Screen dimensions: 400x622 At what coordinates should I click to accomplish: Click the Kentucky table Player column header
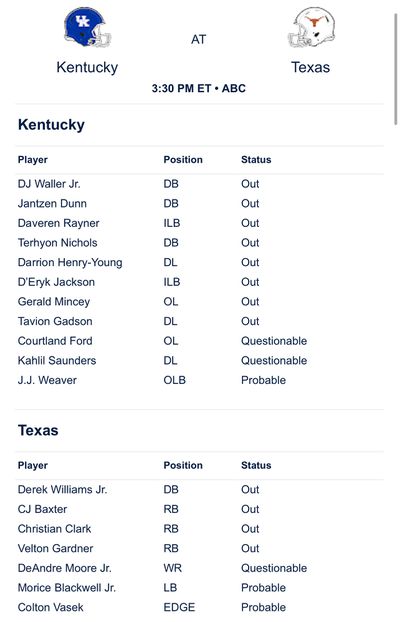(33, 160)
